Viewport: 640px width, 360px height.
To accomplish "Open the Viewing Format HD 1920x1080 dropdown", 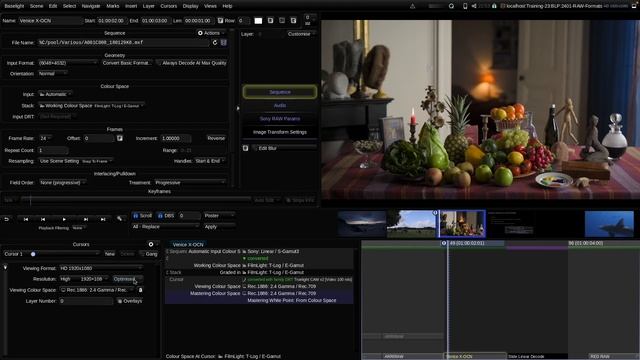I will pos(101,268).
